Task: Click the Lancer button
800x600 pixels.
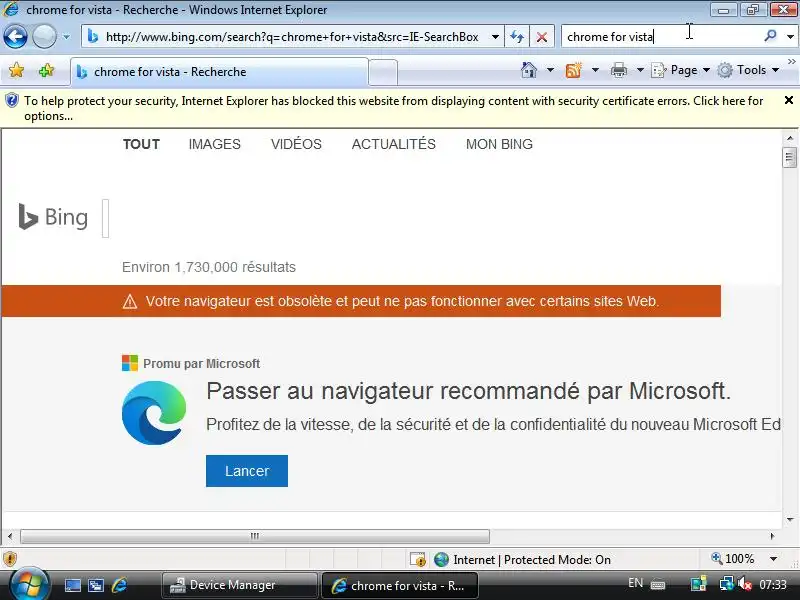Action: (x=247, y=471)
